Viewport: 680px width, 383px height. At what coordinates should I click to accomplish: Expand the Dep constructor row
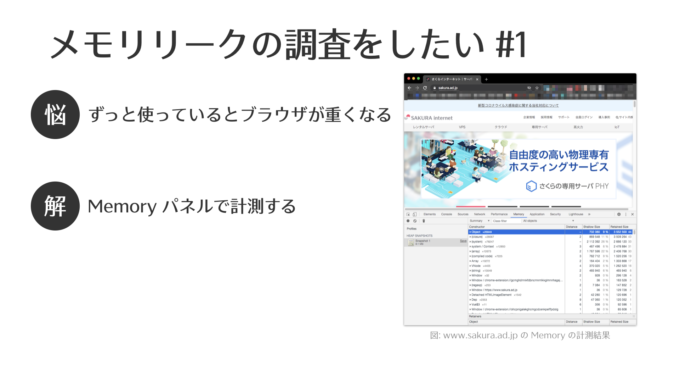click(x=470, y=300)
